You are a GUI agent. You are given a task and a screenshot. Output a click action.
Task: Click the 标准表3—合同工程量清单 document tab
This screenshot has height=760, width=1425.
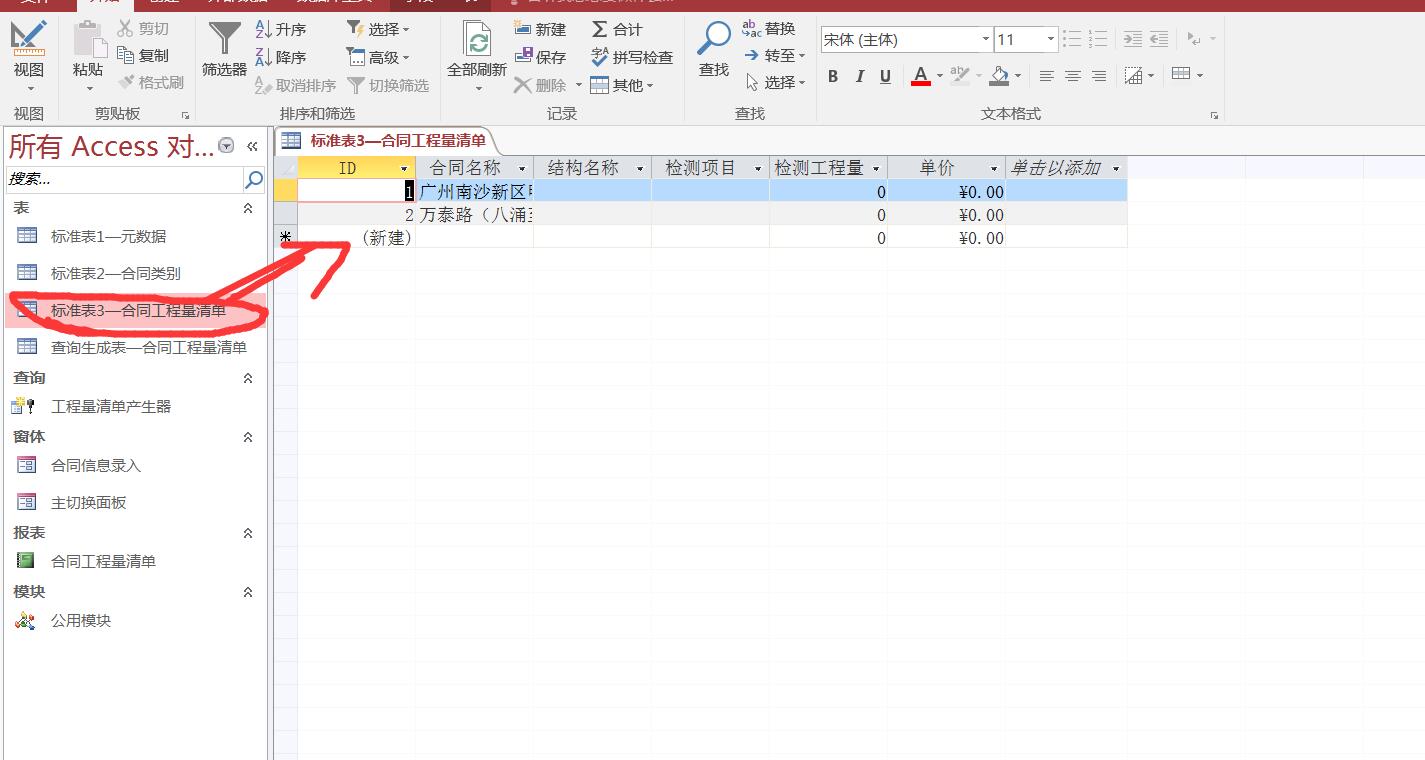click(x=385, y=140)
